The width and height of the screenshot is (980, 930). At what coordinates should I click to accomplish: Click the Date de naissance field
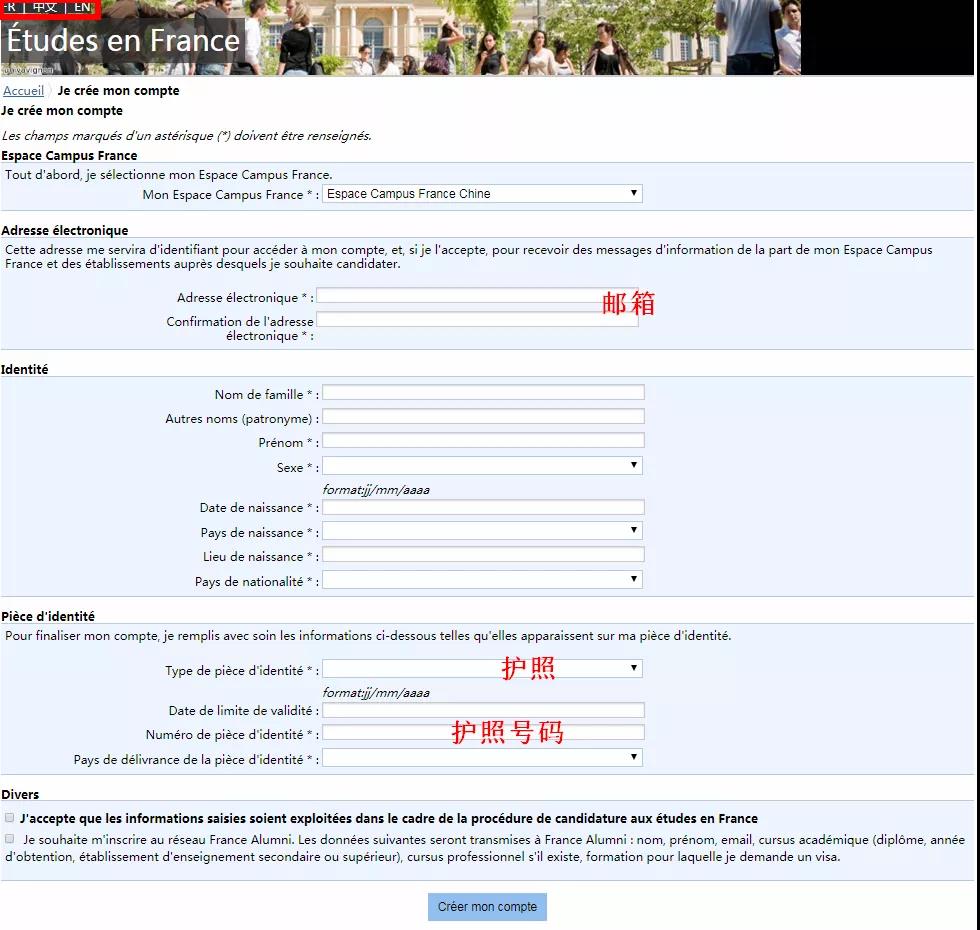point(483,507)
